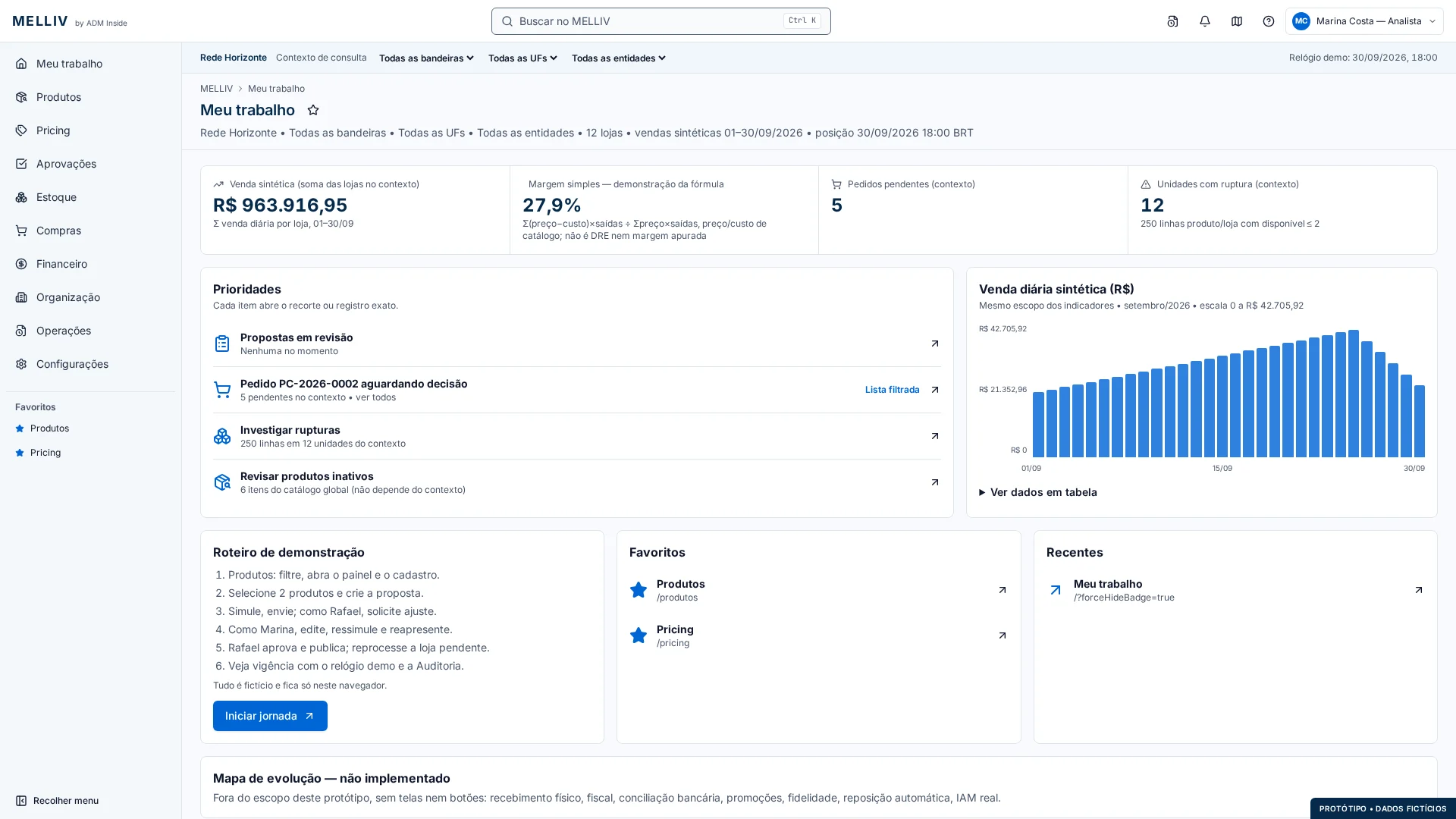Open the Lista filtrada link
Viewport: 1456px width, 819px height.
[892, 390]
